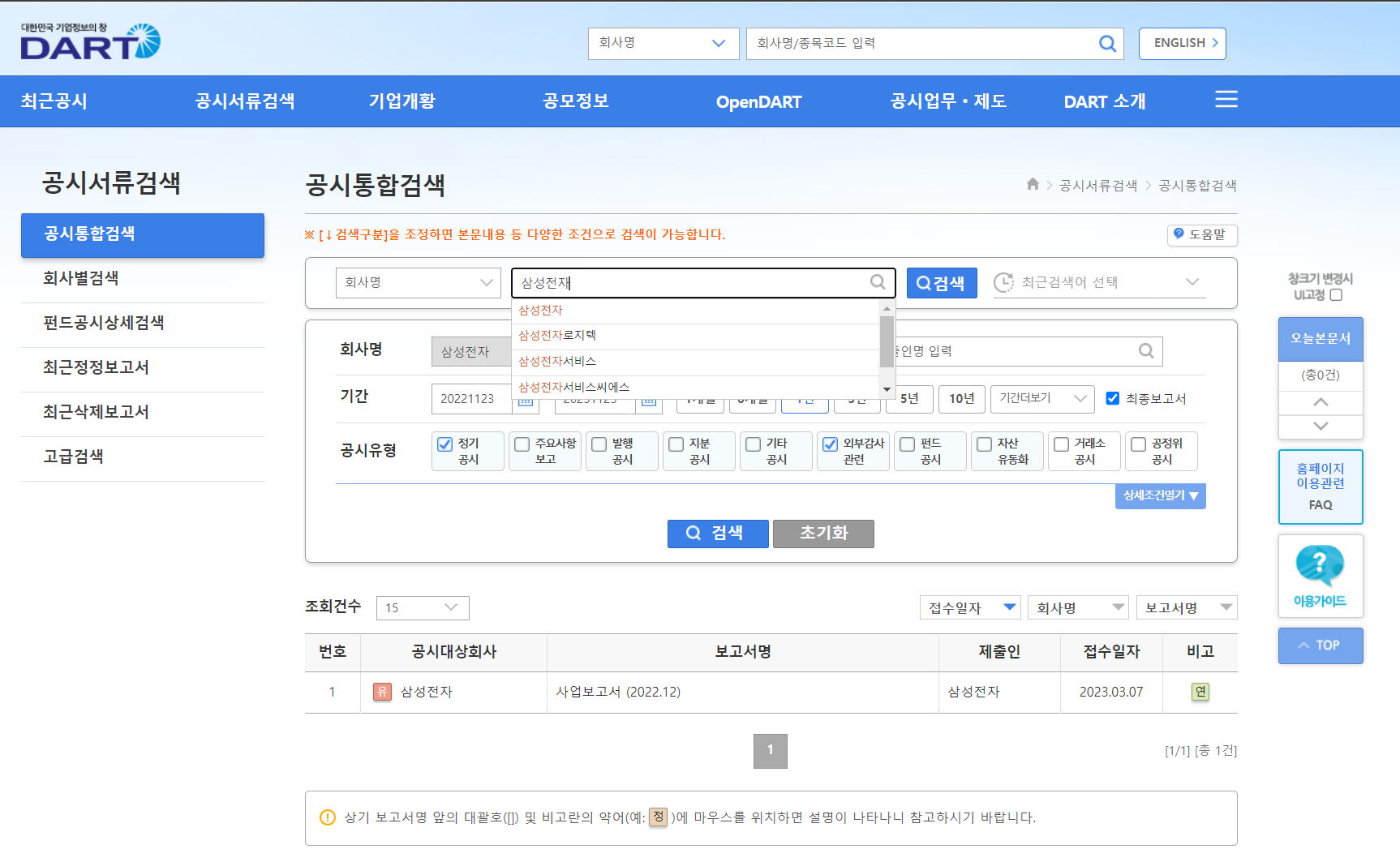The image size is (1400, 862).
Task: Open the 홈페이지 이용관련 FAQ box
Action: [x=1321, y=487]
